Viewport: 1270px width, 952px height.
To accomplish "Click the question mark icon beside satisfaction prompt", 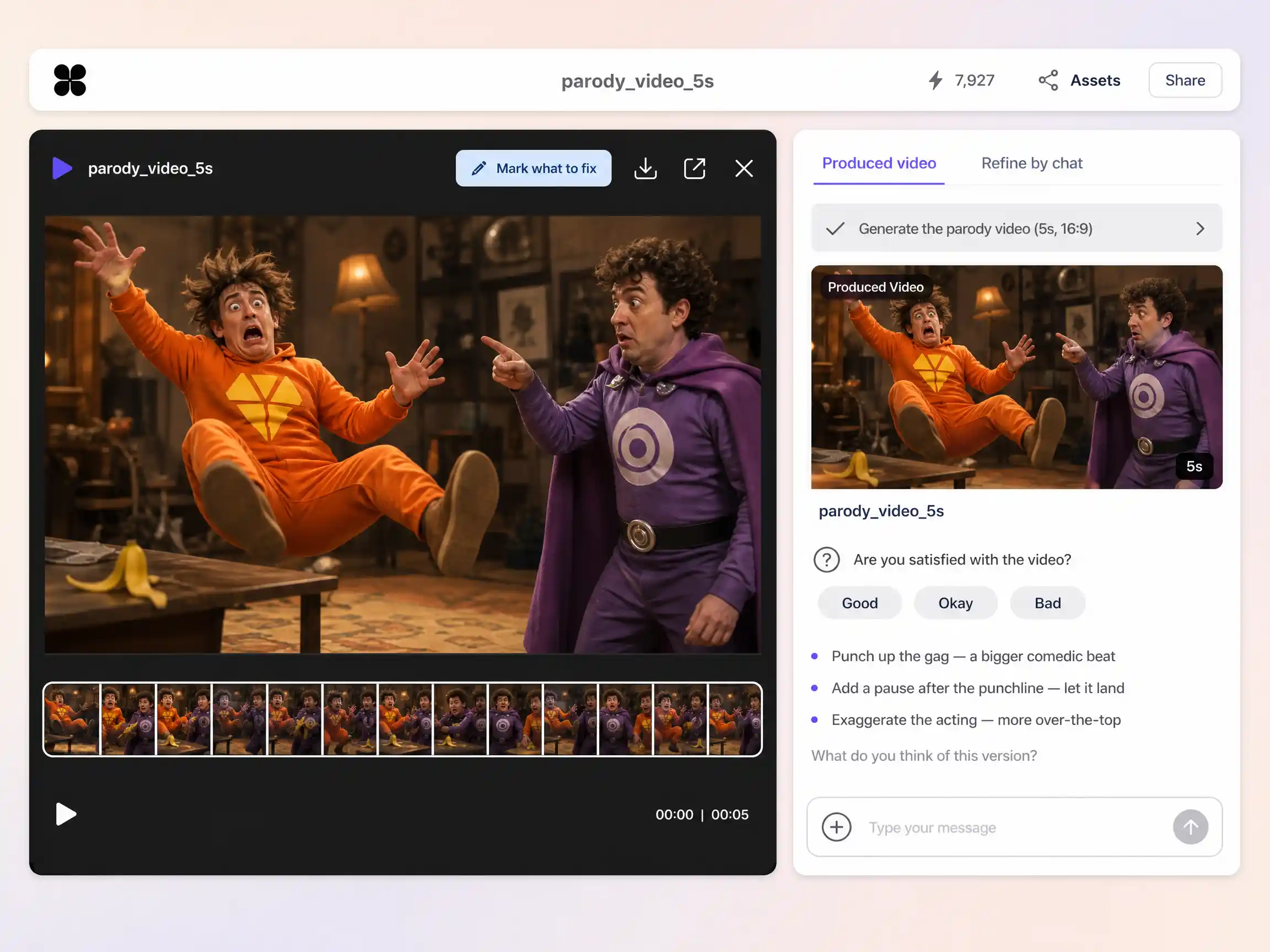I will tap(826, 560).
